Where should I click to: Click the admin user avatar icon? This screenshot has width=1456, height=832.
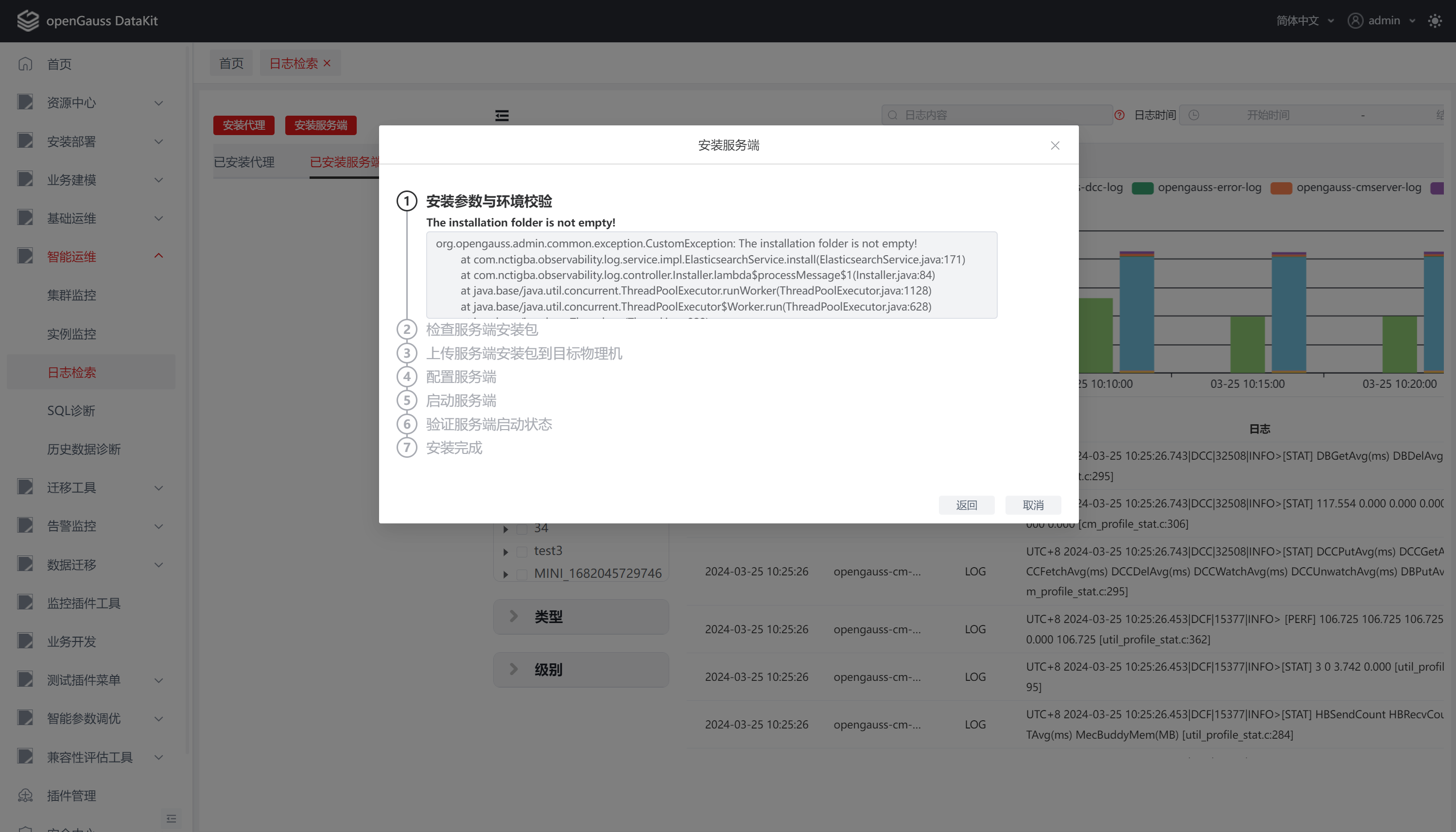point(1355,21)
